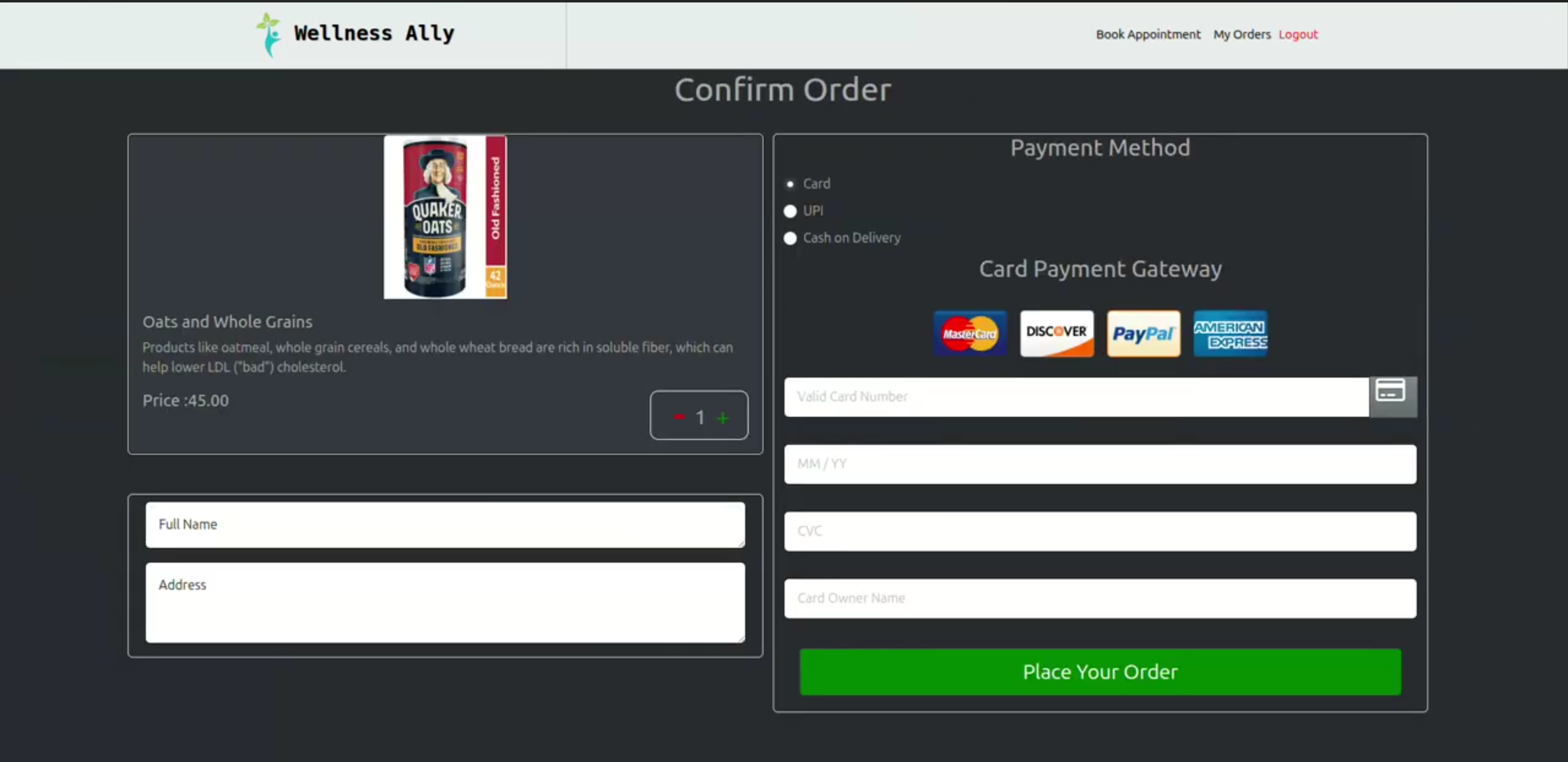Click the Wellness Ally leaf logo icon
Screen dimensions: 1568x762
(268, 35)
